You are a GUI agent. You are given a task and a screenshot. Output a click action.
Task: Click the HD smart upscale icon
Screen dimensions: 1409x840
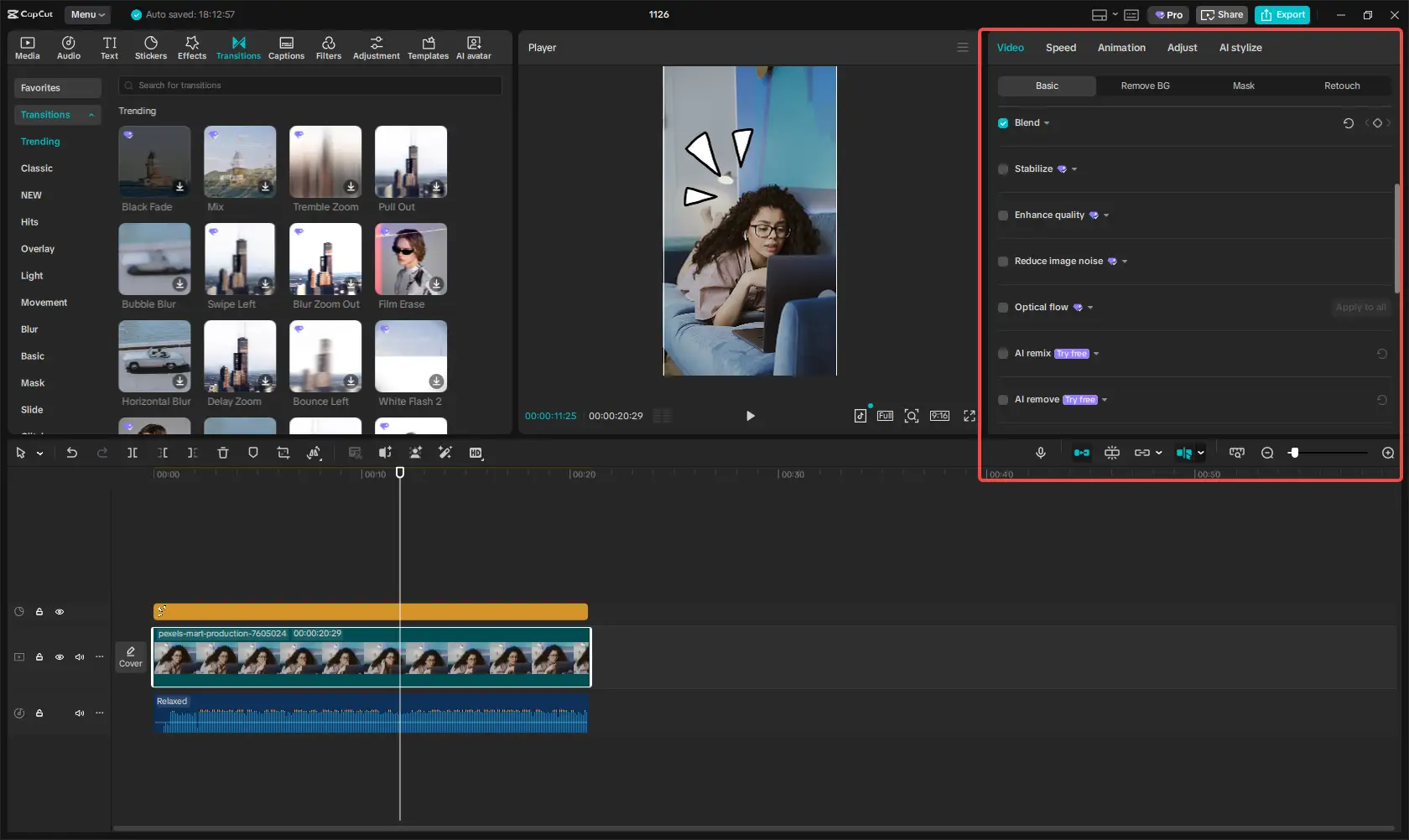(x=476, y=453)
